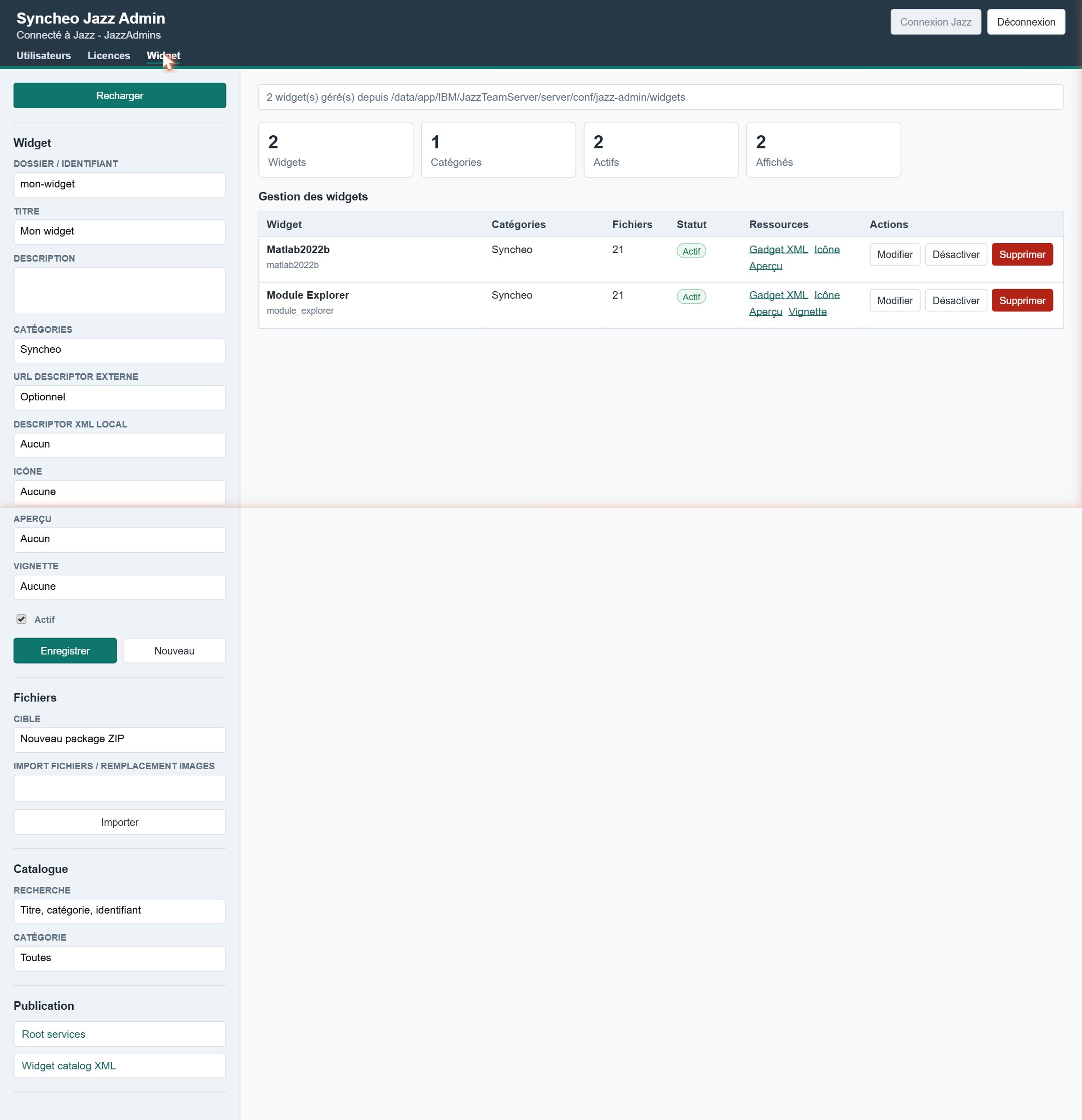Image resolution: width=1082 pixels, height=1120 pixels.
Task: Click the Catalogue Recherche search field
Action: pos(119,911)
